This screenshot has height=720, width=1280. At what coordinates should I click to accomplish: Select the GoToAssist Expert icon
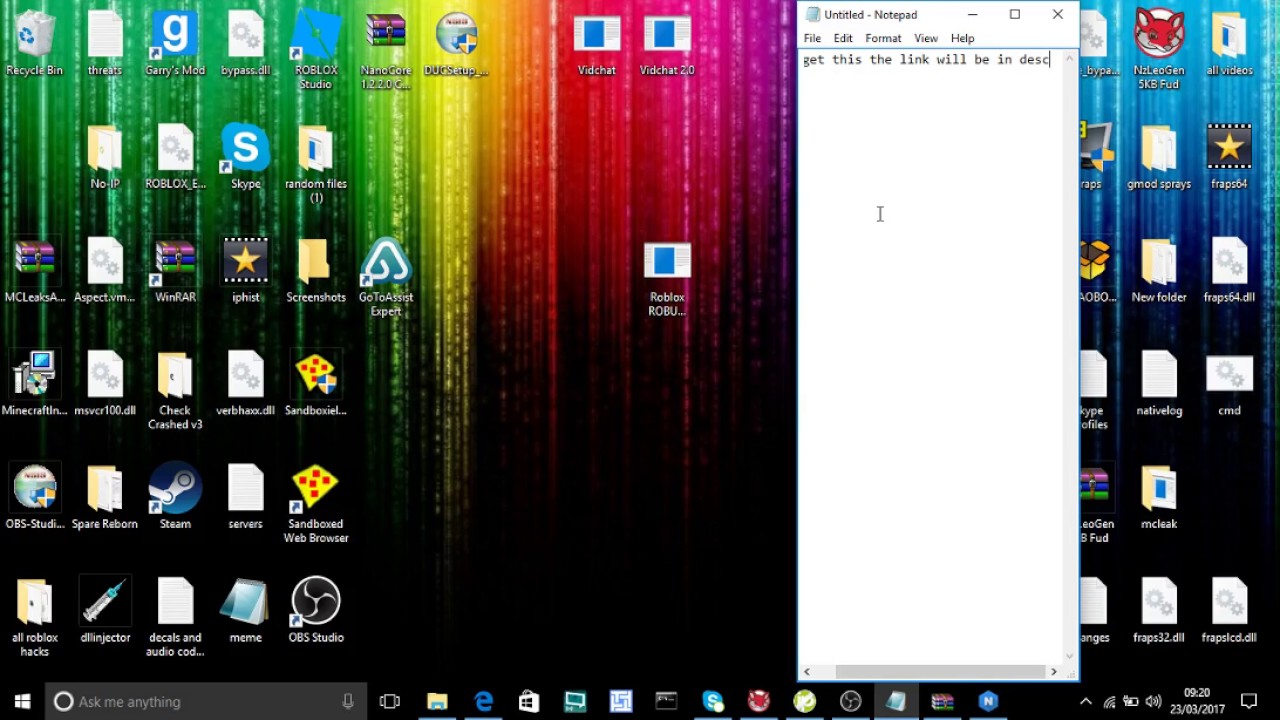tap(385, 278)
